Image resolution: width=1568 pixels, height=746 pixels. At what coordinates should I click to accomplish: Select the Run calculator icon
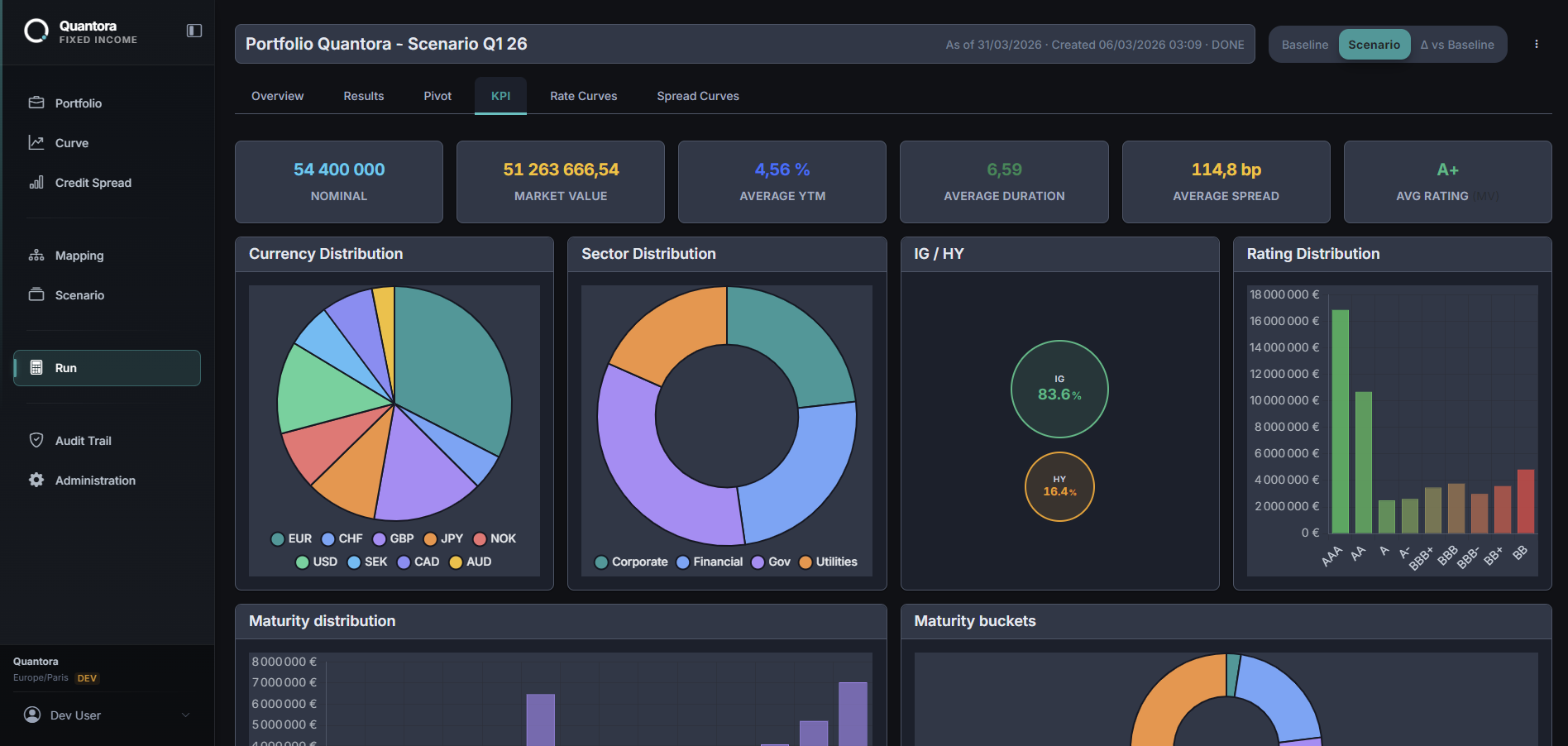pyautogui.click(x=36, y=367)
